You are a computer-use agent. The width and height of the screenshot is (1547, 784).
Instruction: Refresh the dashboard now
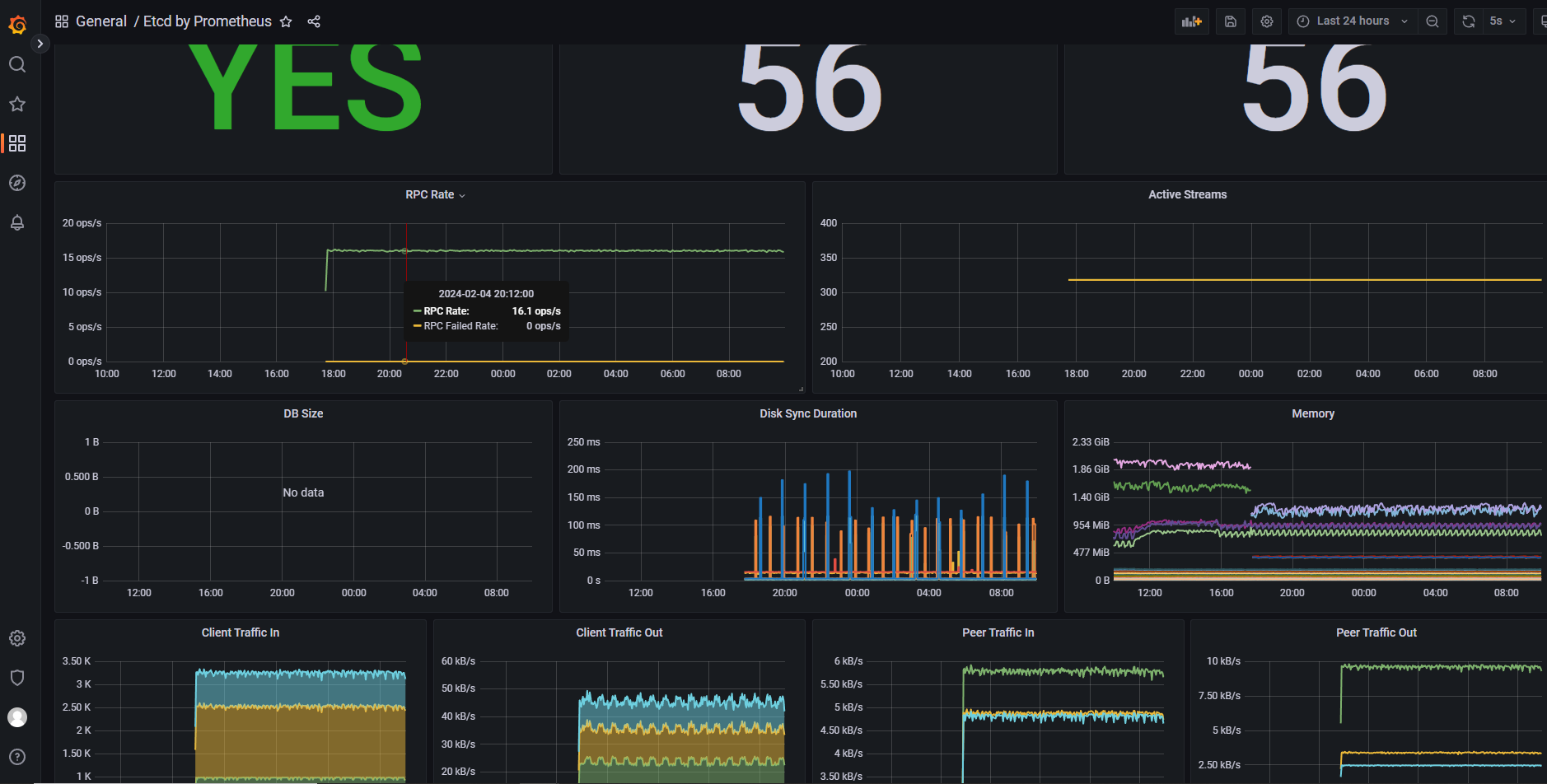click(x=1469, y=21)
